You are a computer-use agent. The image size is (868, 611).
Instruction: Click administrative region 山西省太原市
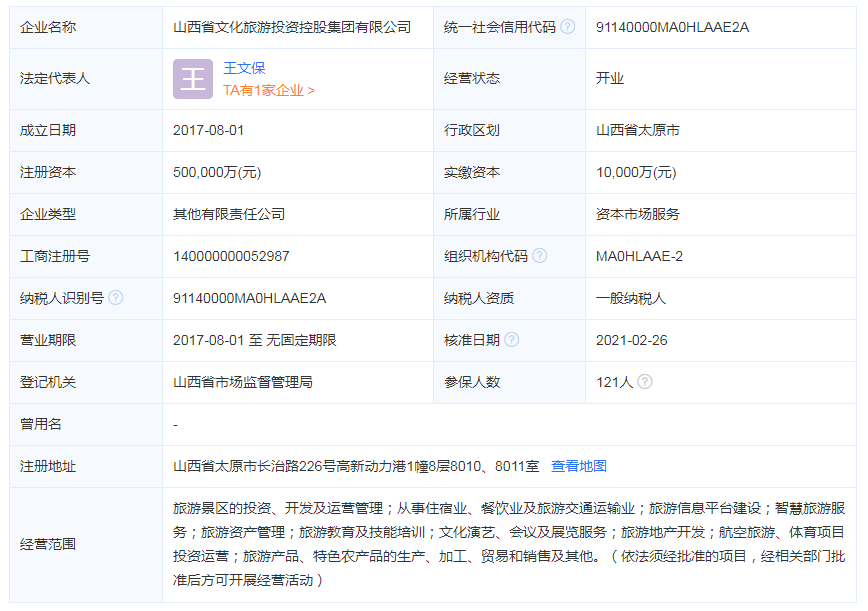pos(638,130)
